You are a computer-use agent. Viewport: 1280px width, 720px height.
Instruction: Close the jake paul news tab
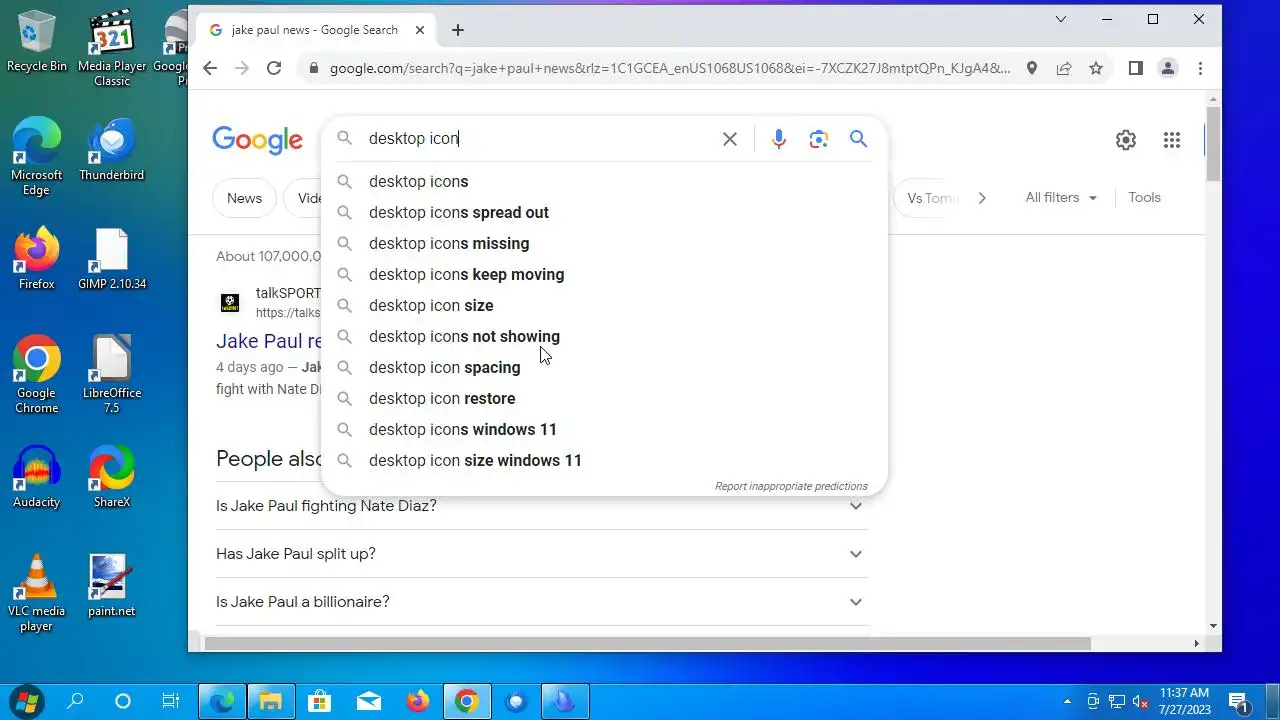point(420,30)
